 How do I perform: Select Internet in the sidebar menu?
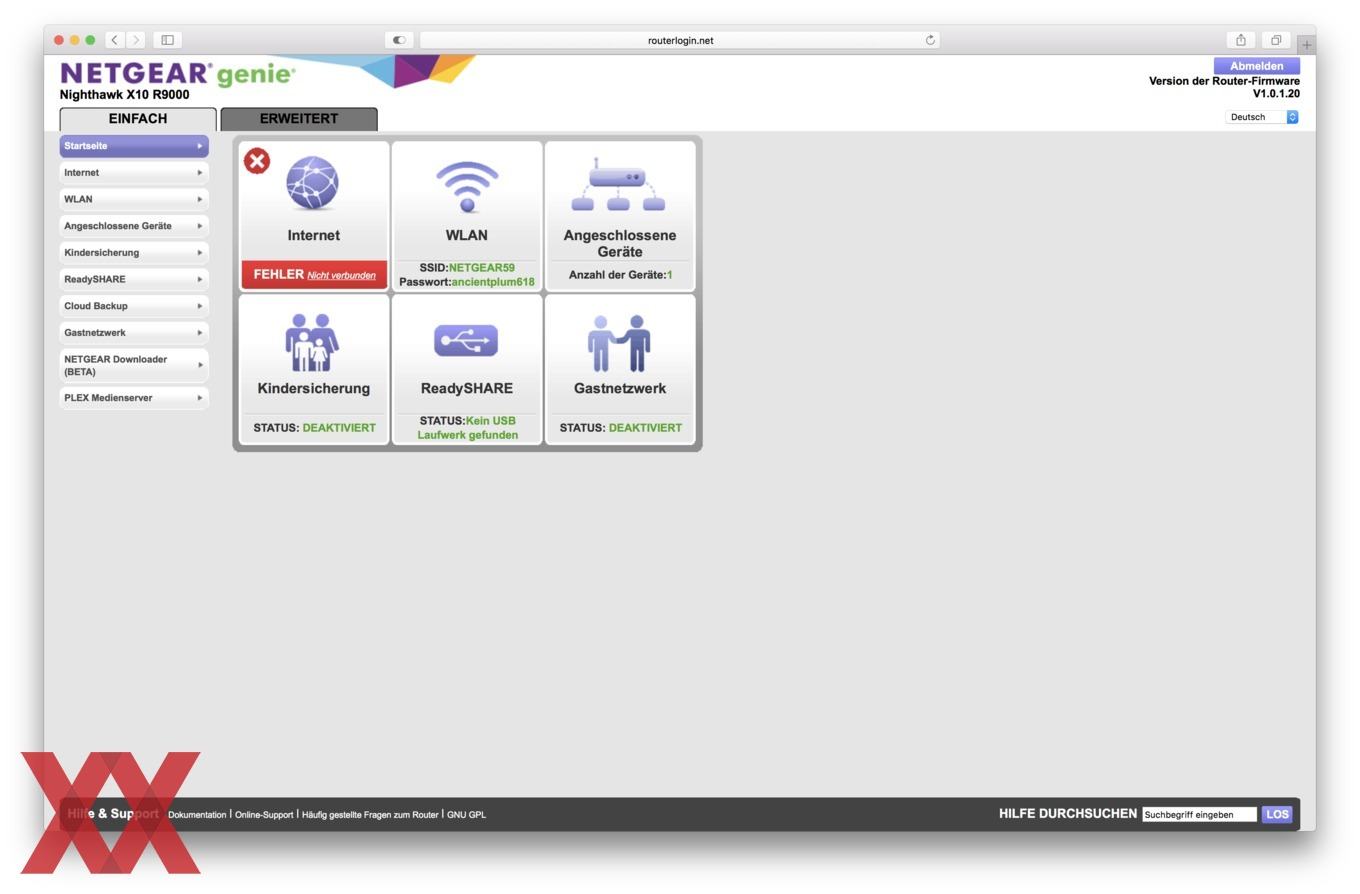tap(134, 173)
